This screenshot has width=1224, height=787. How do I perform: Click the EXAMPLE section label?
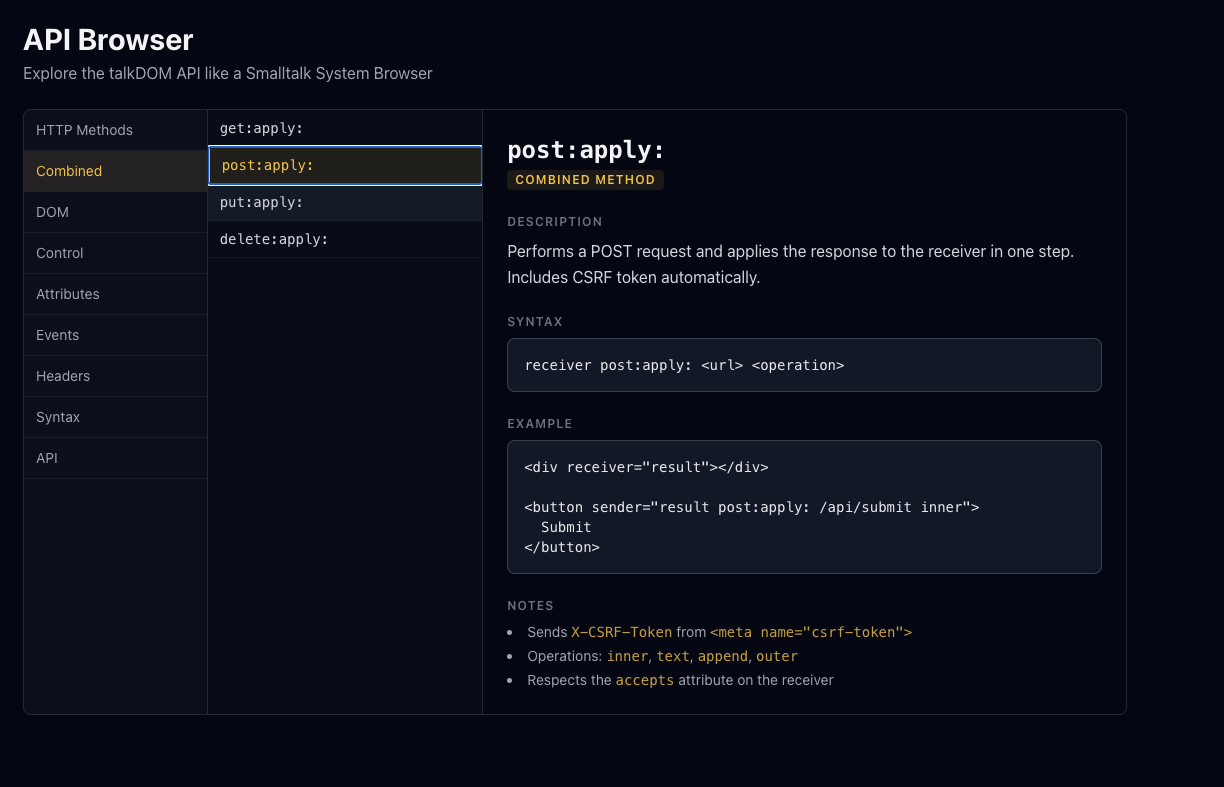(540, 424)
